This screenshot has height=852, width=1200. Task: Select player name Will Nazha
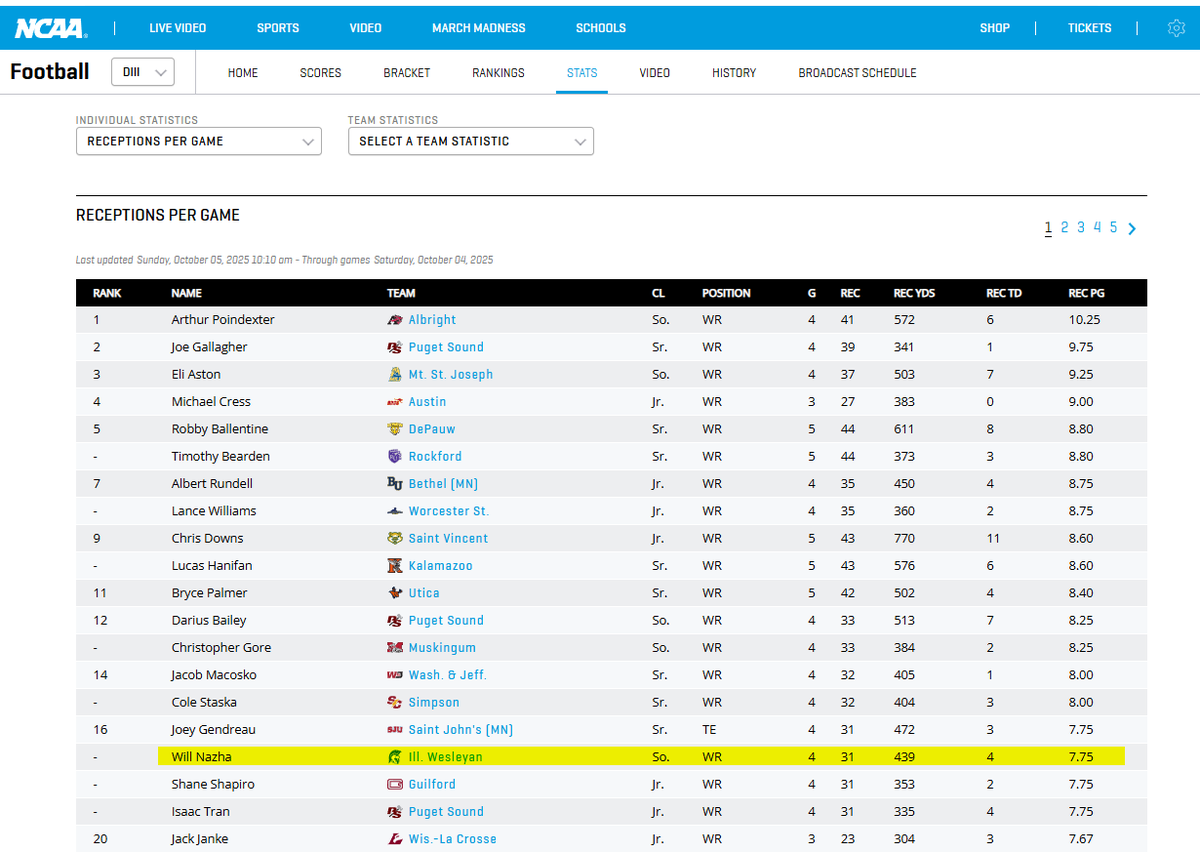coord(201,757)
